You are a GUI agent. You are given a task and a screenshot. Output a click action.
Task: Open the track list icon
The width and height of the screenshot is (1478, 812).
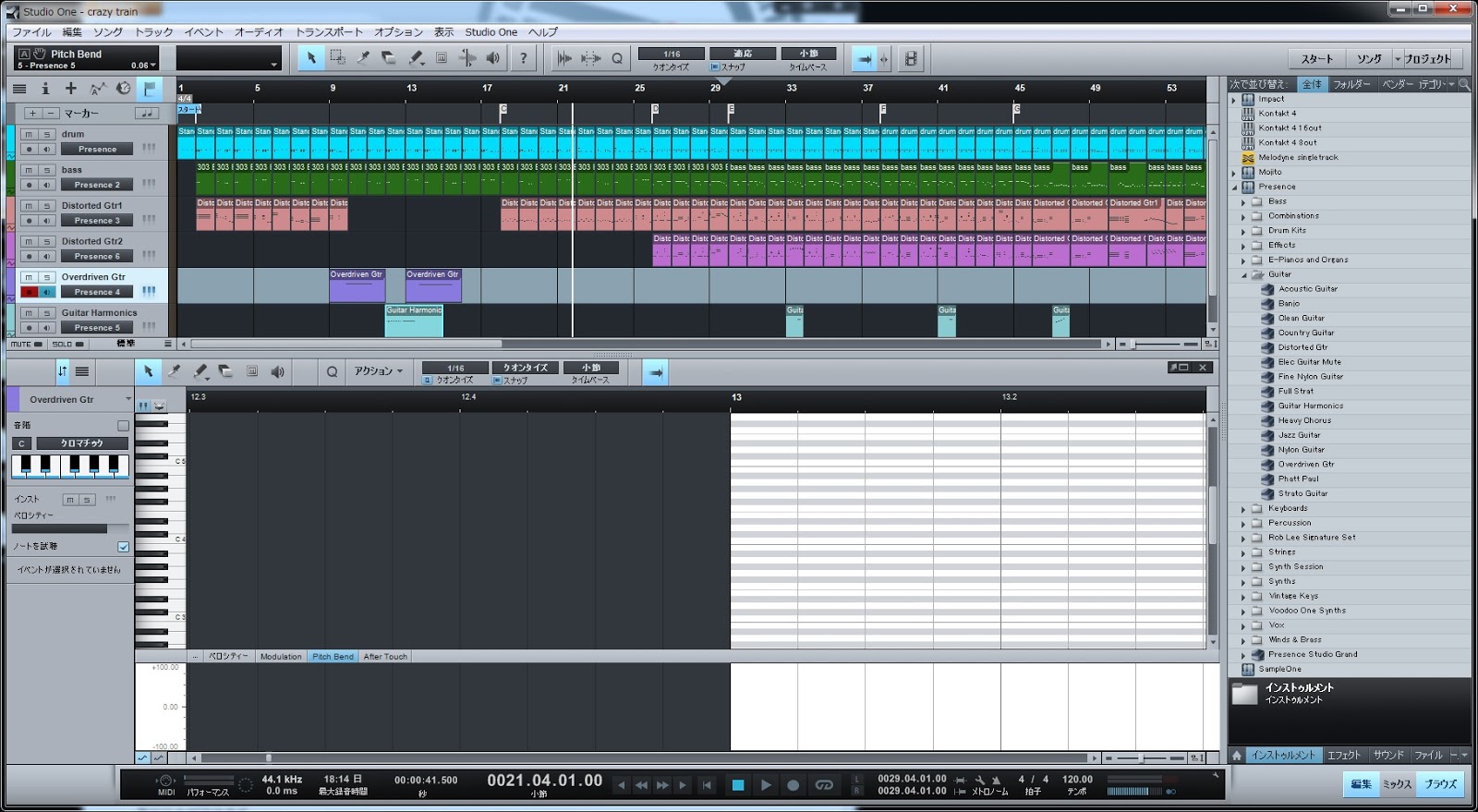coord(19,89)
